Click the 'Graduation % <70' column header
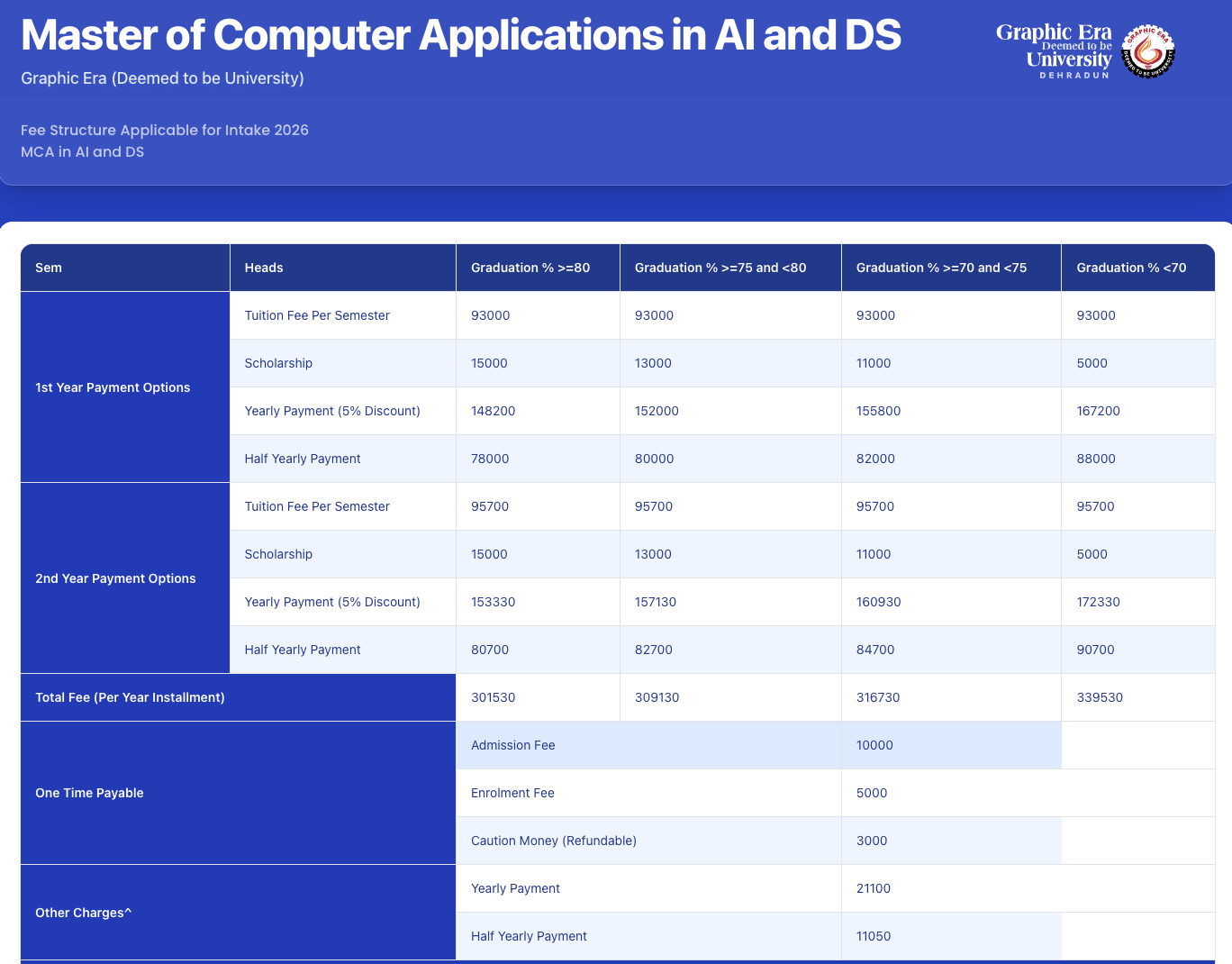1232x964 pixels. tap(1131, 268)
